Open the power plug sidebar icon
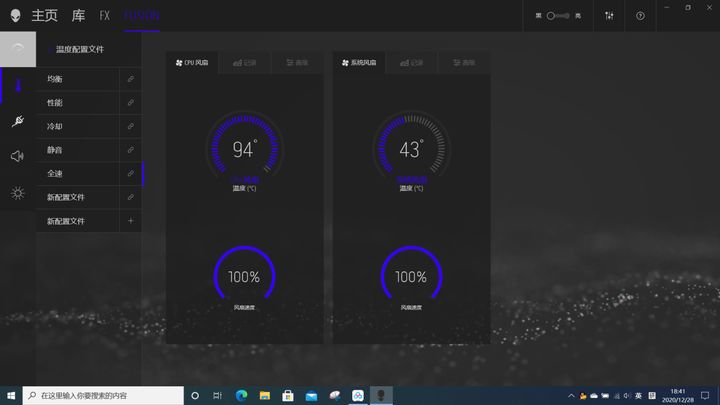The height and width of the screenshot is (405, 720). (18, 121)
